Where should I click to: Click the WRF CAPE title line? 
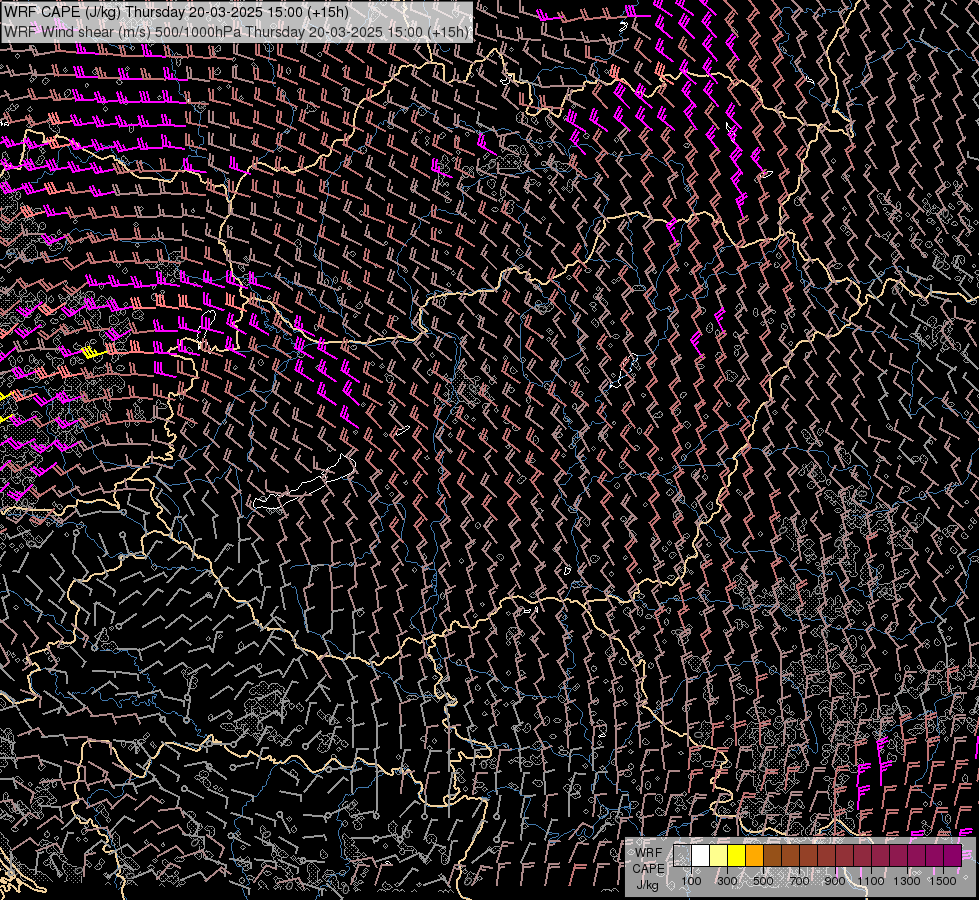coord(176,12)
